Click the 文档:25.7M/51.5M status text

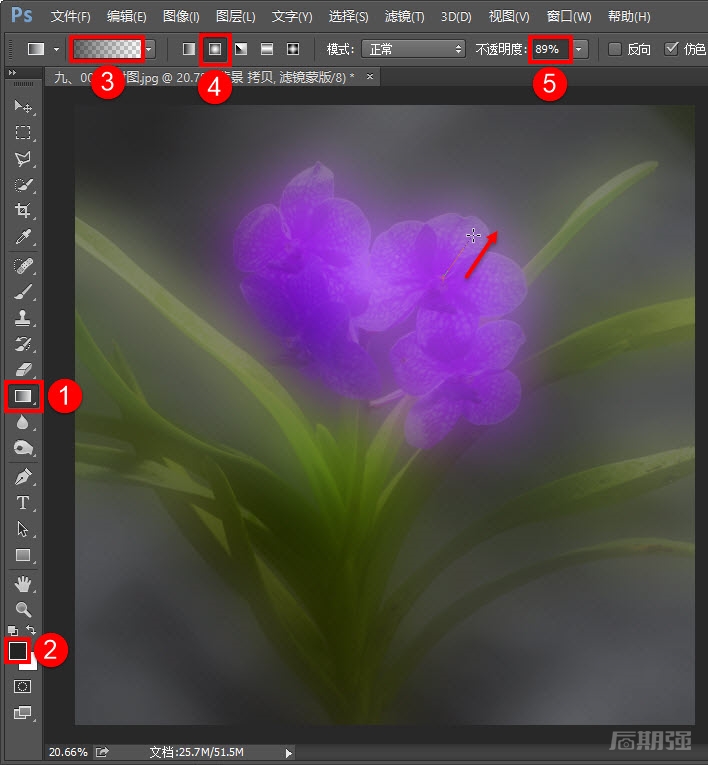click(x=196, y=752)
